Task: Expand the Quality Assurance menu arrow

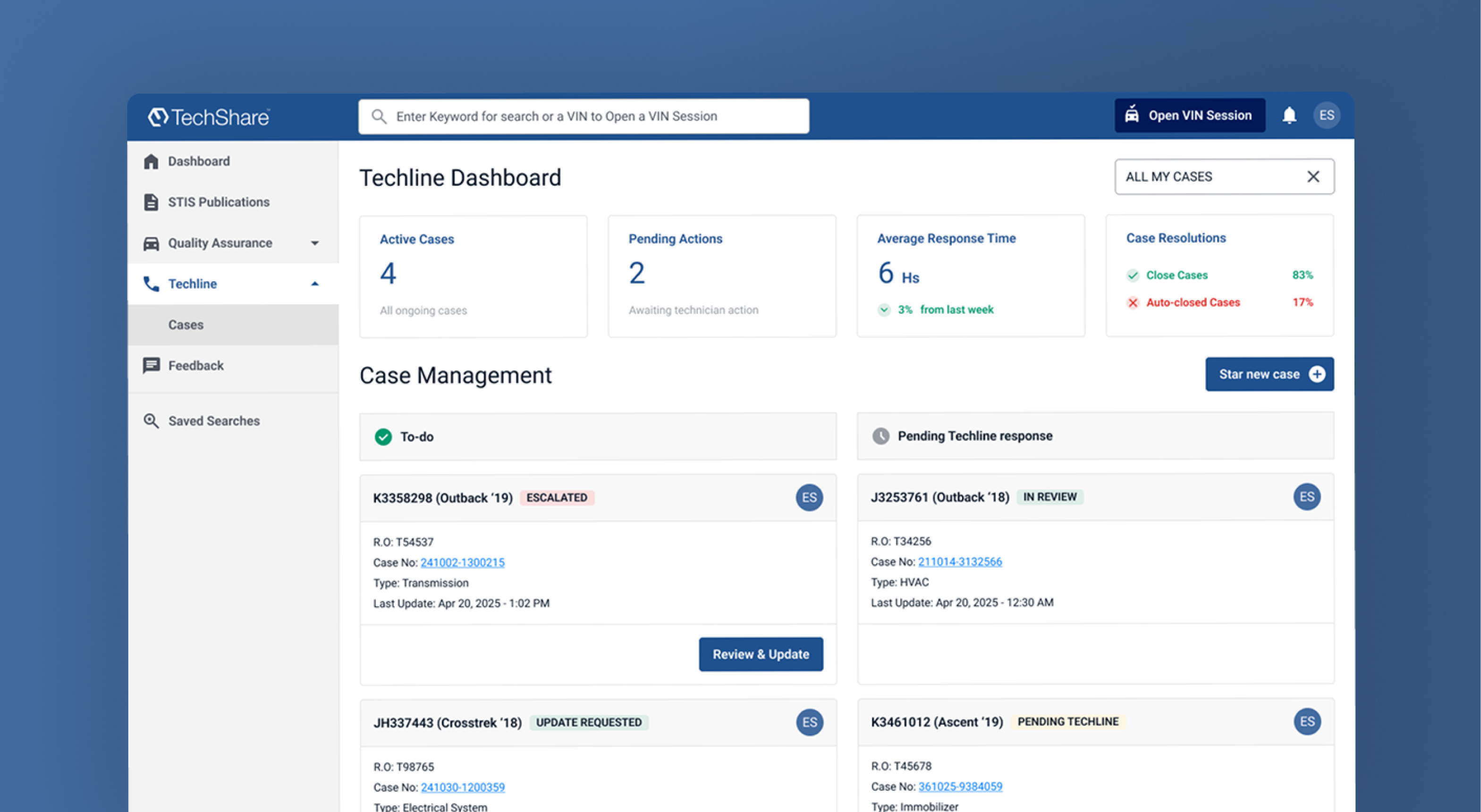Action: pos(315,243)
